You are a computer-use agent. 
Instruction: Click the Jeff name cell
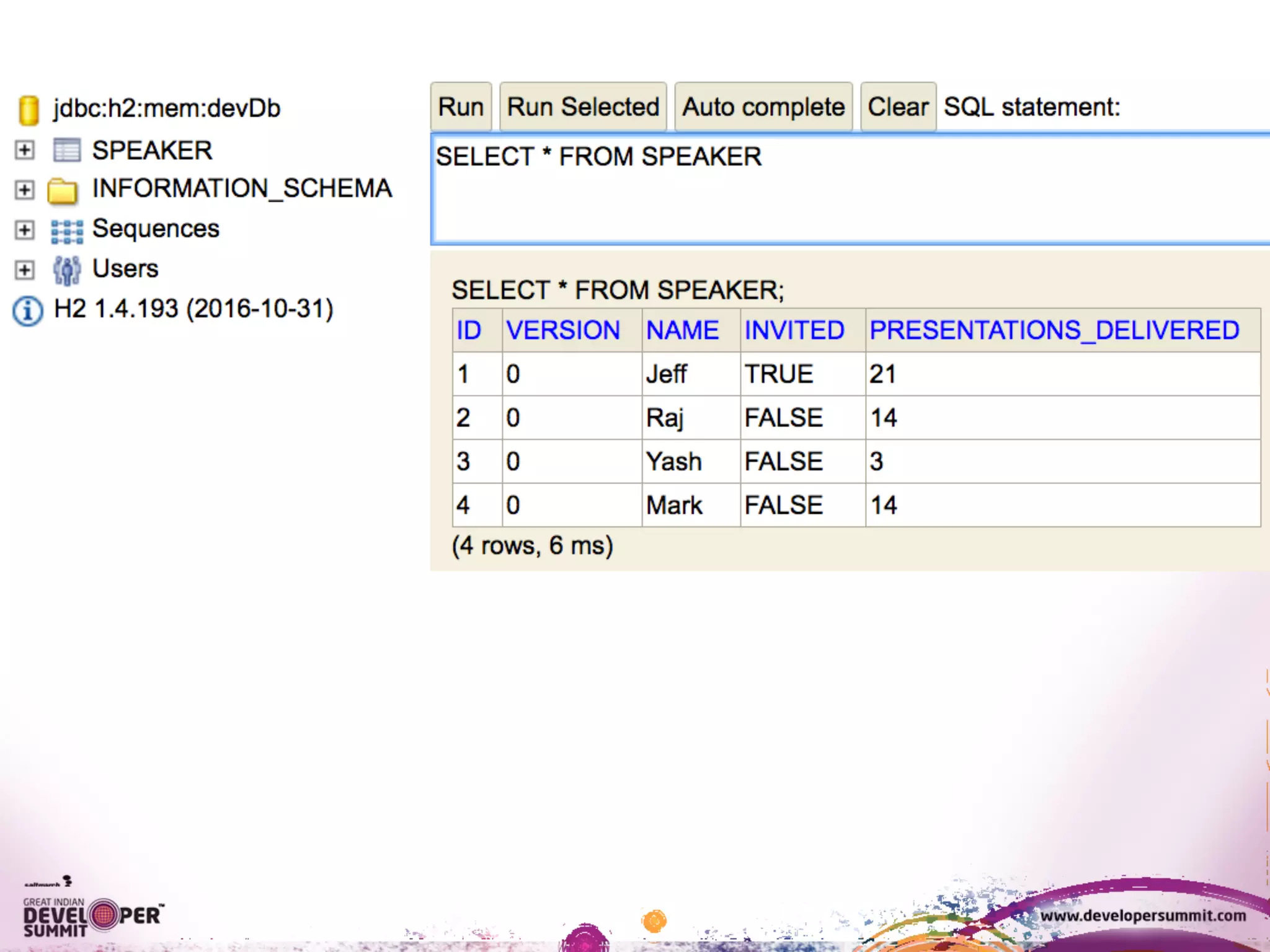click(x=667, y=374)
